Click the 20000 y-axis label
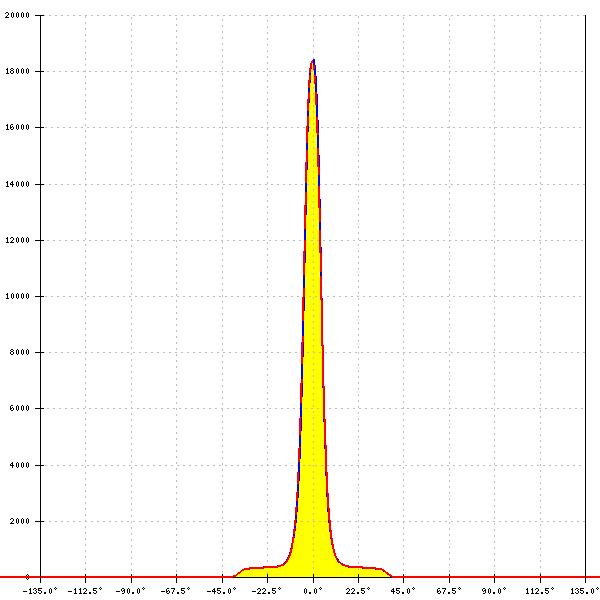 [x=16, y=16]
